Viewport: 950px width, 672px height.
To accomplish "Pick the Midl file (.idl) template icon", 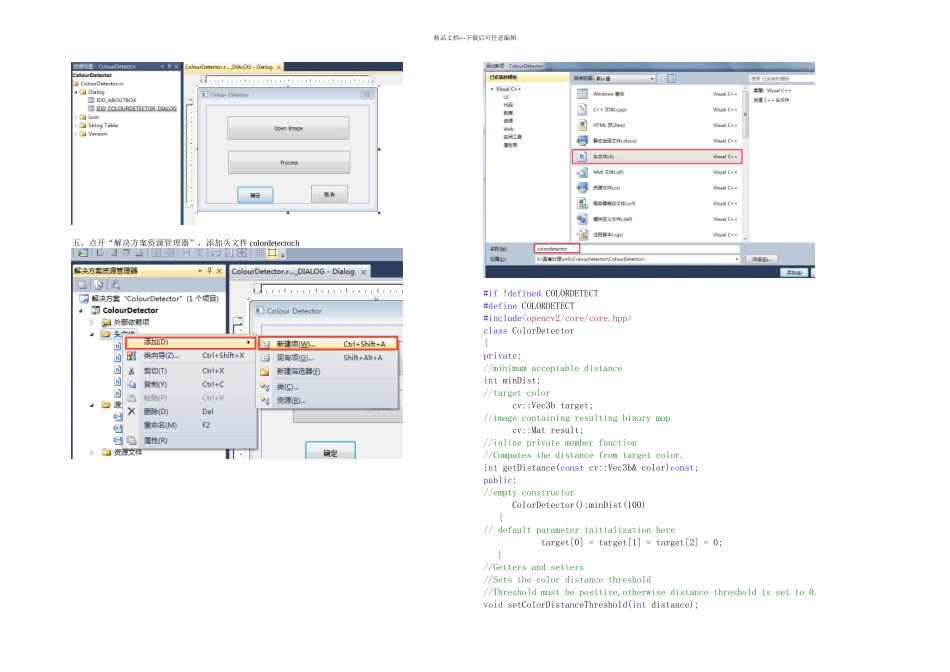I will coord(582,172).
